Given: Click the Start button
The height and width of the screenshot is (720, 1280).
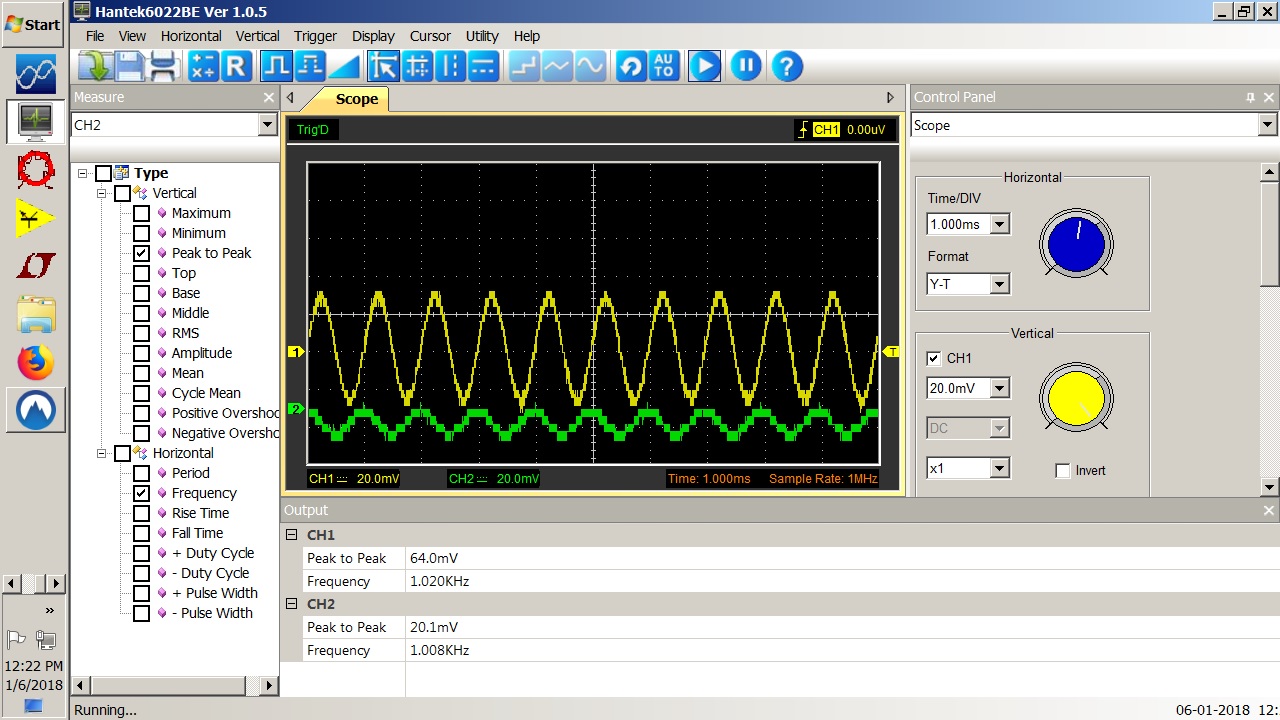Looking at the screenshot, I should pos(33,24).
